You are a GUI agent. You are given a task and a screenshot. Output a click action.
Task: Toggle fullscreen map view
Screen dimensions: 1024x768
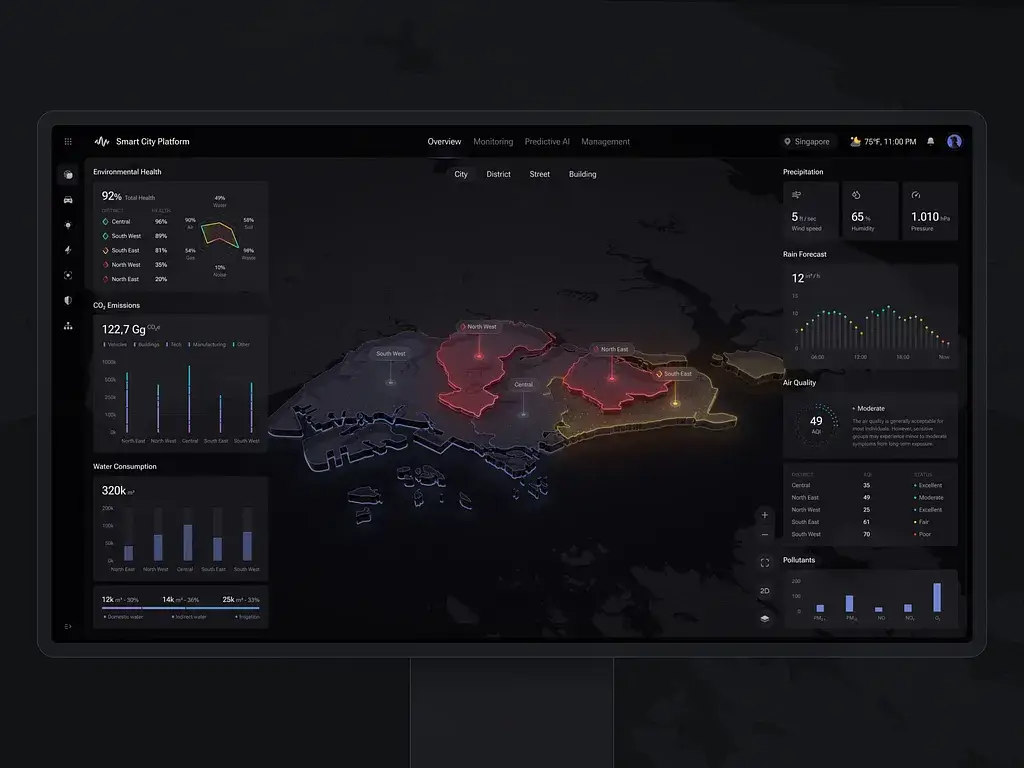click(765, 563)
